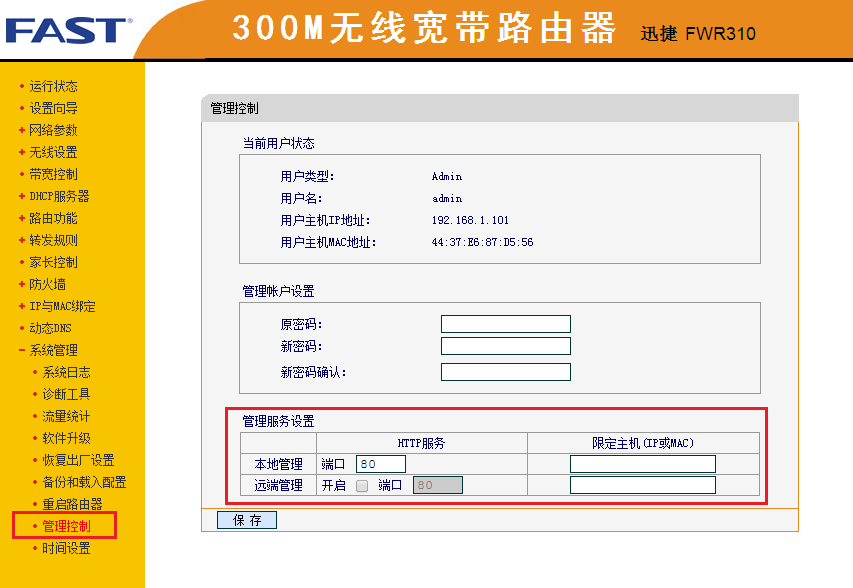
Task: Click the 本地管理 port field showing 80
Action: coord(383,463)
